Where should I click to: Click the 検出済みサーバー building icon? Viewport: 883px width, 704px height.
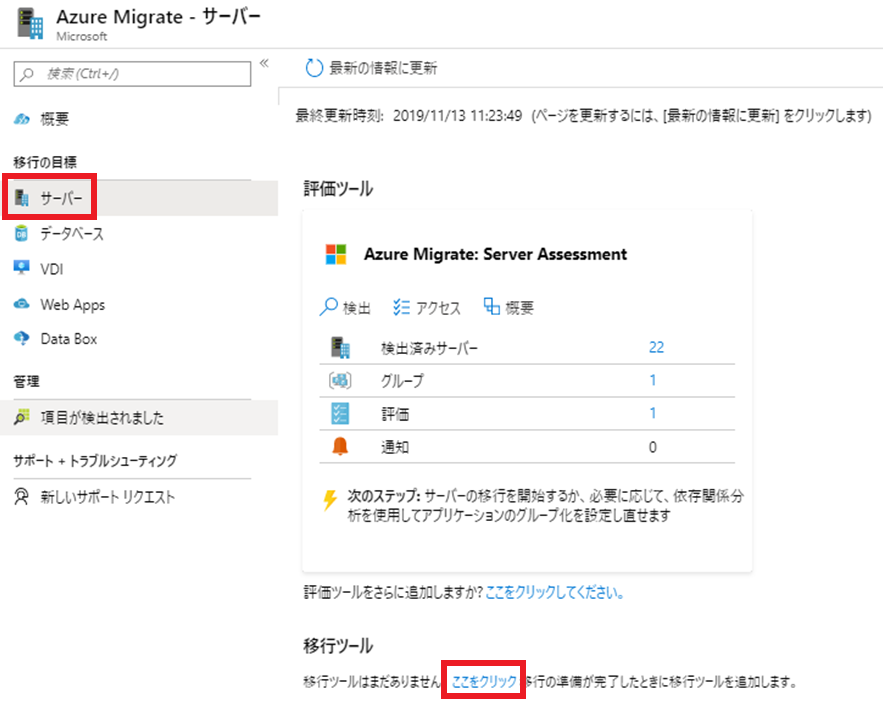[340, 347]
